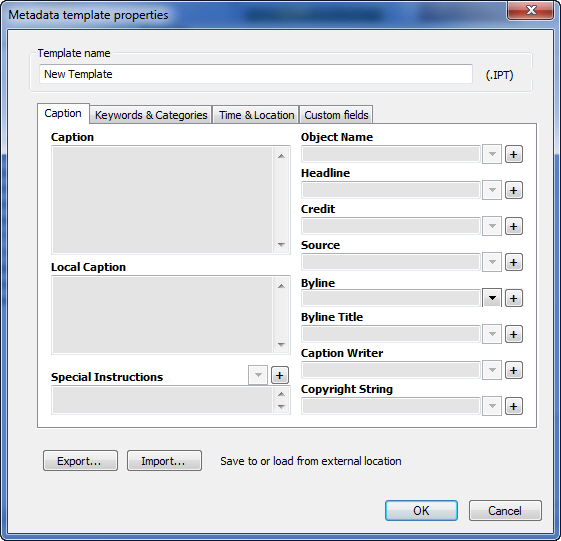Click the Special Instructions plus icon

pos(280,375)
